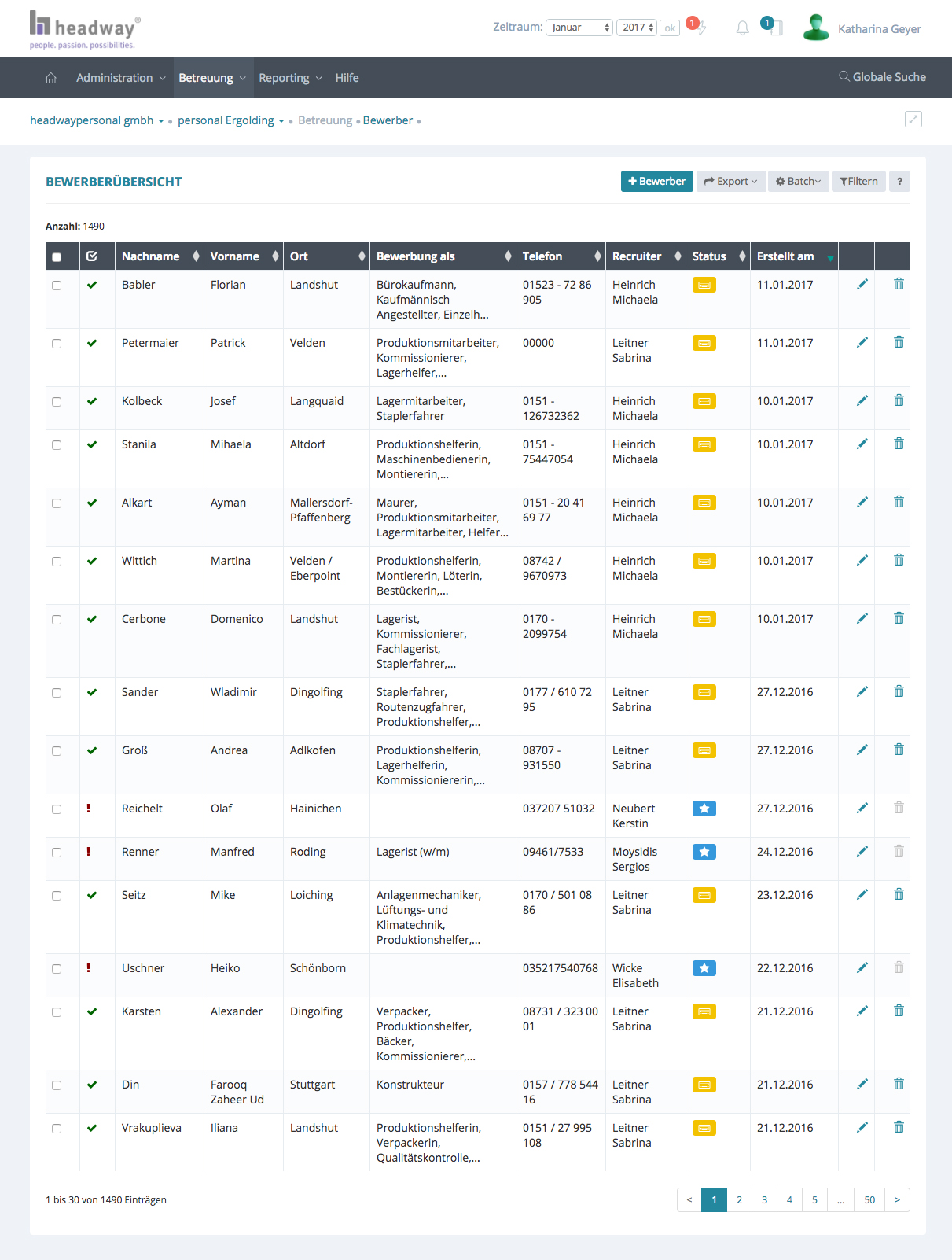Click the yellow status icon for Kolbeck

704,401
